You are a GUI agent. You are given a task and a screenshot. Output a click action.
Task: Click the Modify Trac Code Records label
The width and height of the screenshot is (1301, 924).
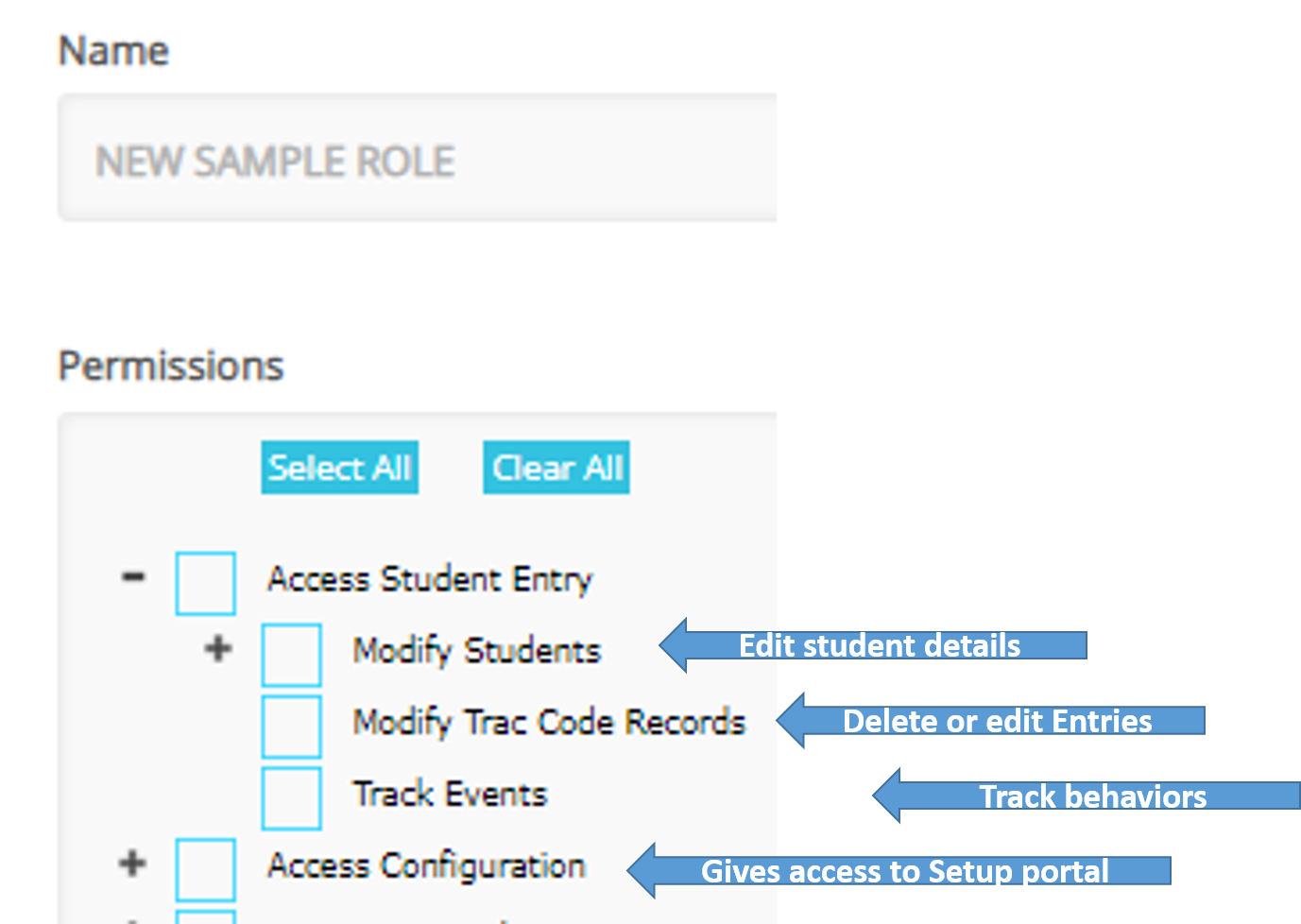(x=549, y=722)
